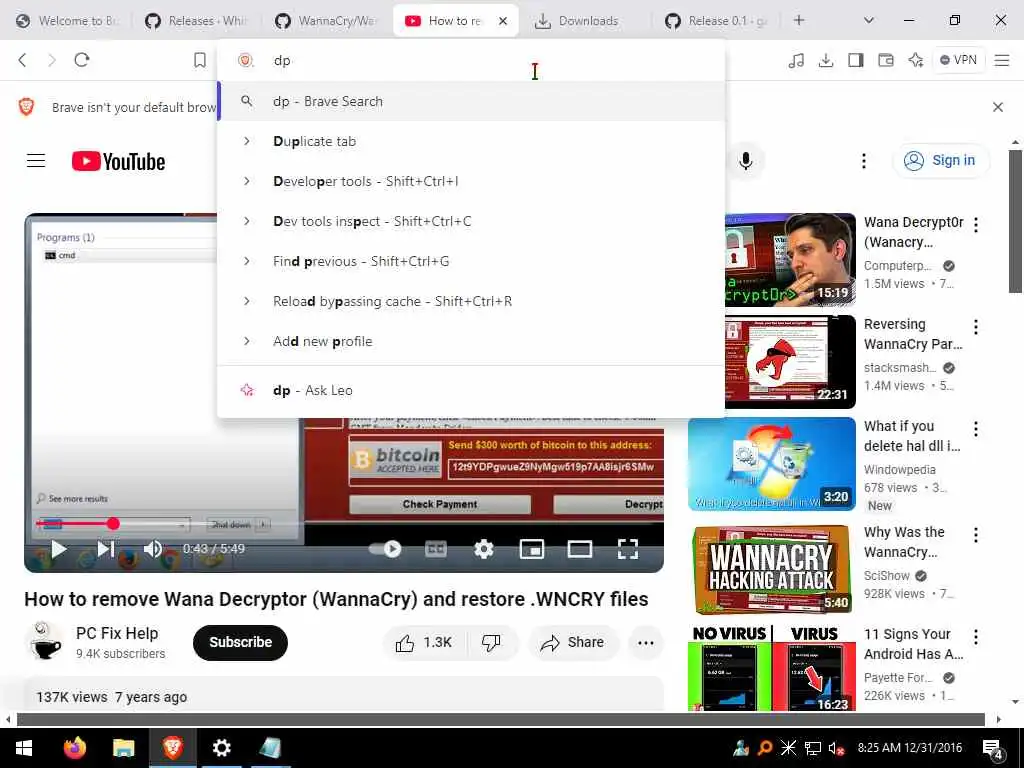Open a new tab with plus button

coord(799,21)
